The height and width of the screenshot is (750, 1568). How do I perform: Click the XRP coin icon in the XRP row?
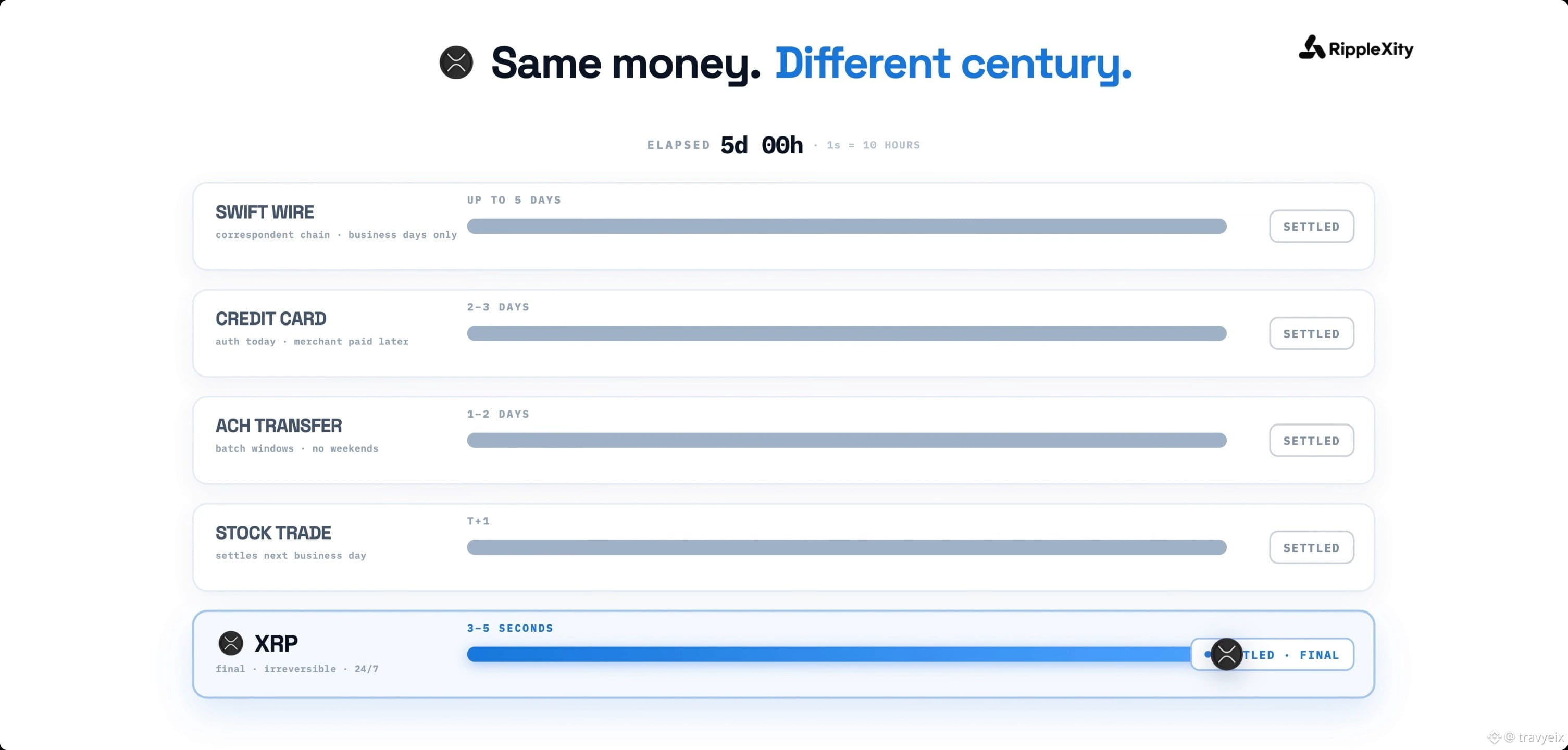tap(231, 643)
